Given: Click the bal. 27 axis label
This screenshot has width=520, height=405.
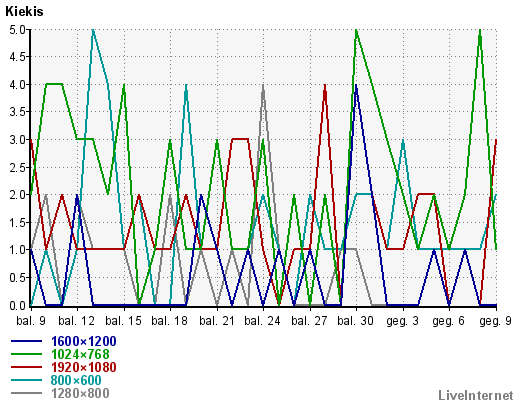Looking at the screenshot, I should coord(310,321).
